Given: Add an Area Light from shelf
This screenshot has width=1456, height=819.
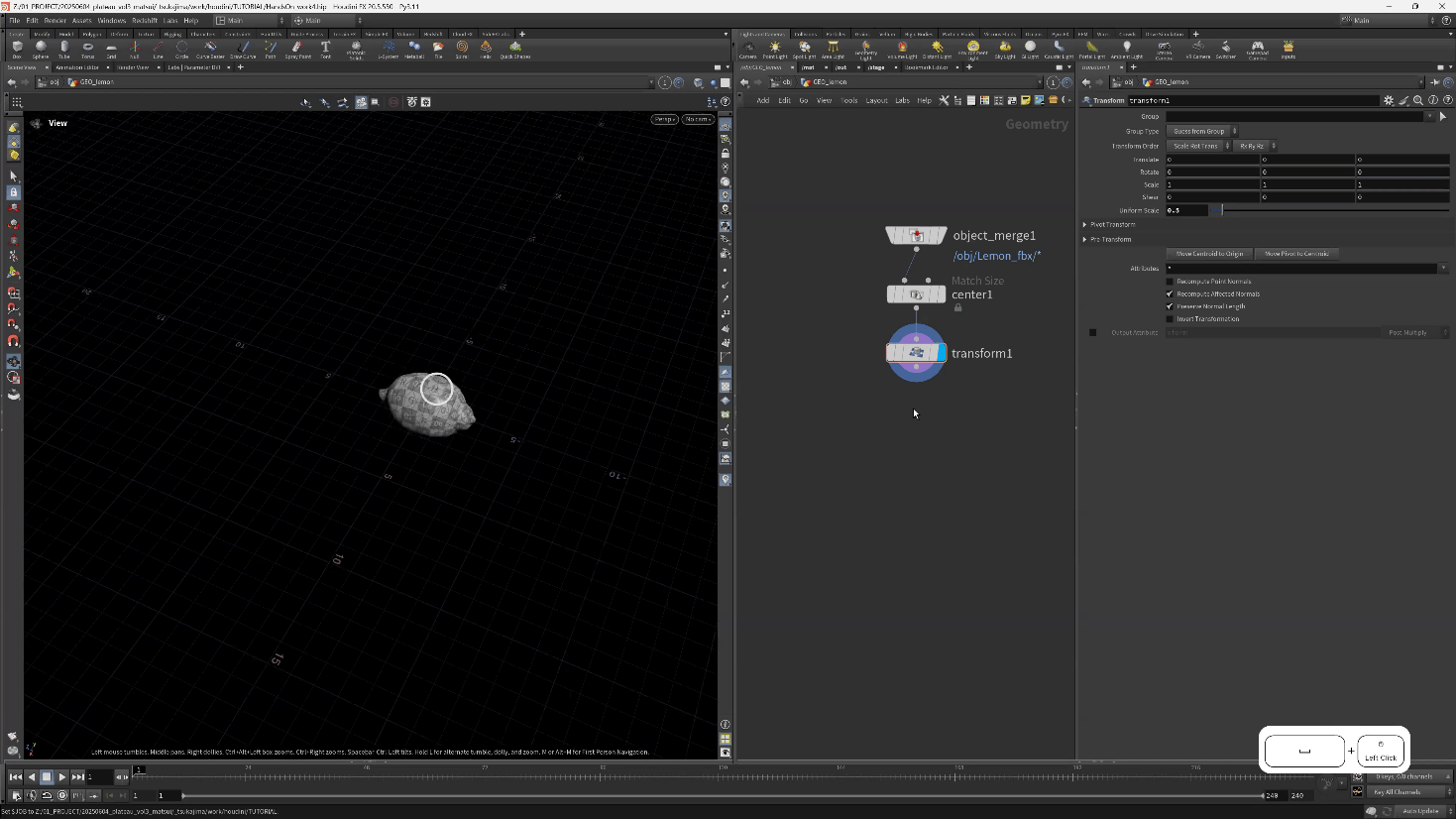Looking at the screenshot, I should point(833,49).
